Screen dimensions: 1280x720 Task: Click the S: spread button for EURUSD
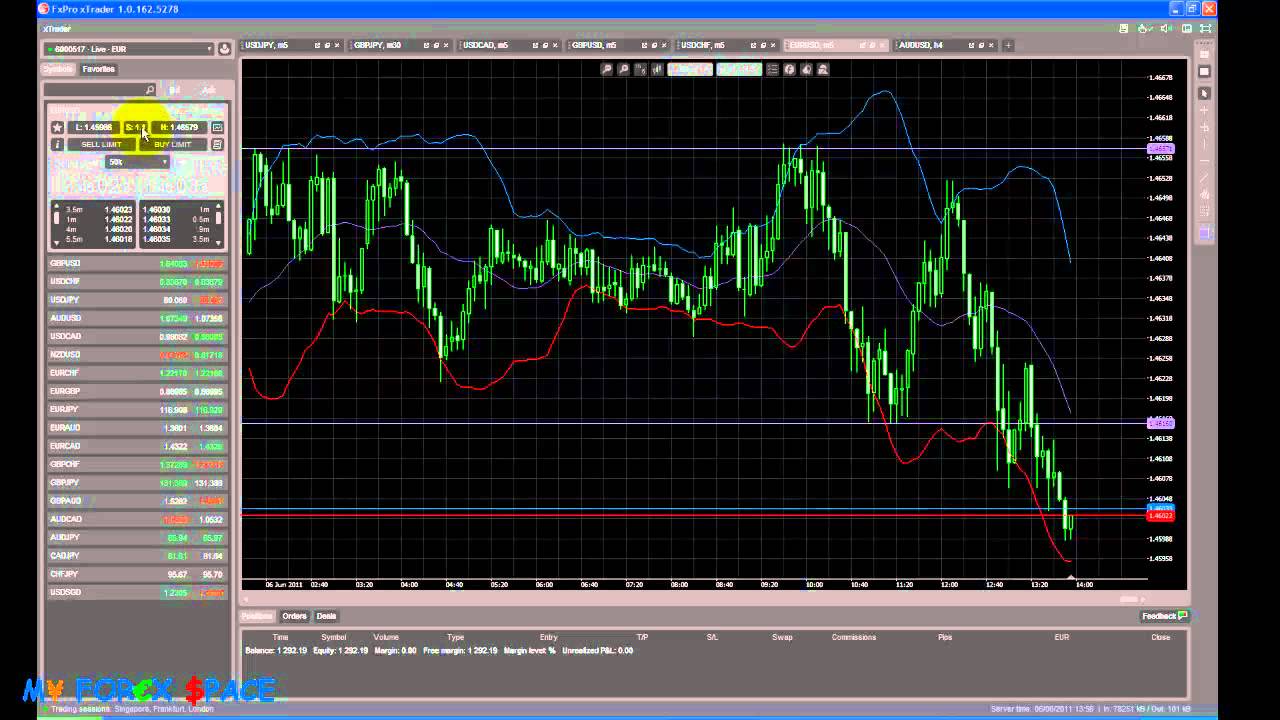pyautogui.click(x=136, y=128)
